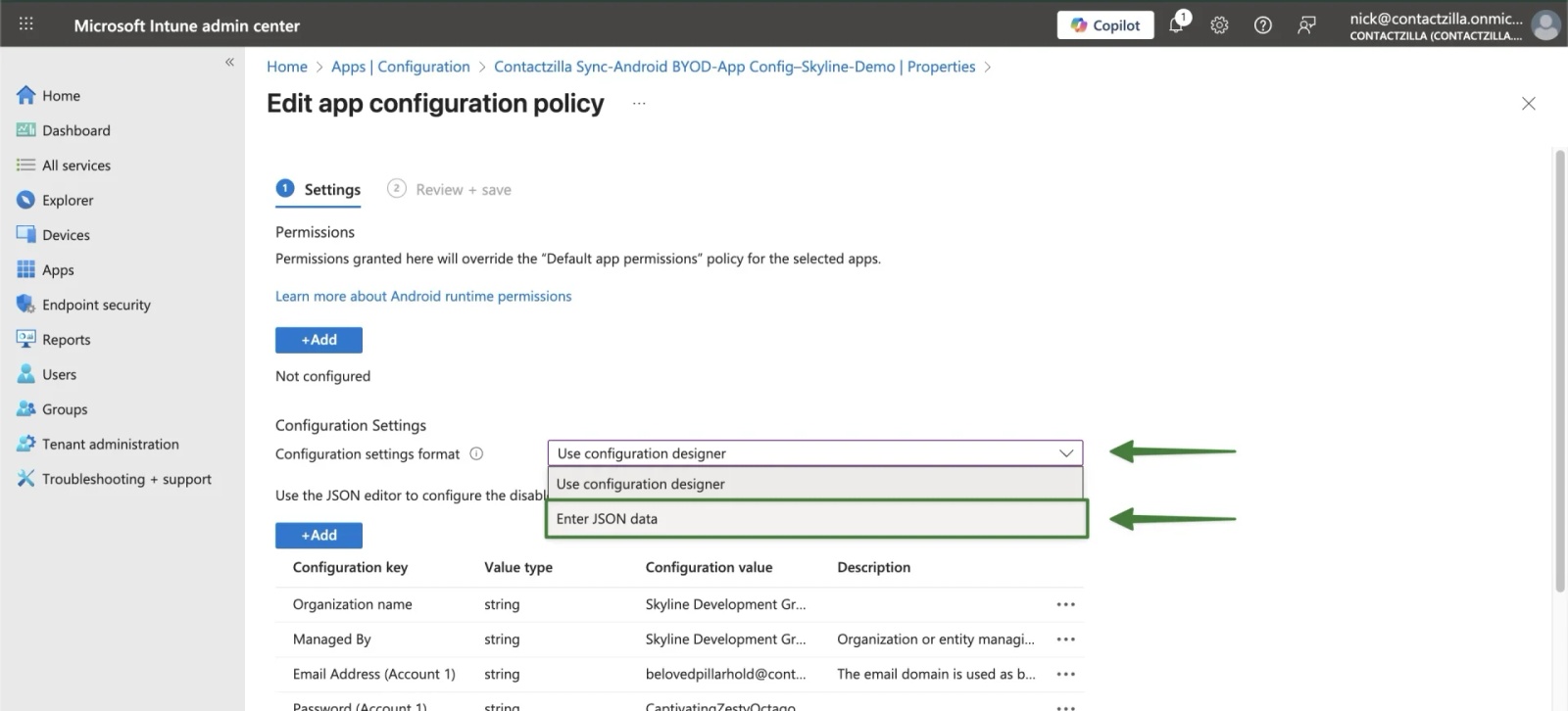
Task: Click the vertical scrollbar of the pane
Action: (1560, 370)
